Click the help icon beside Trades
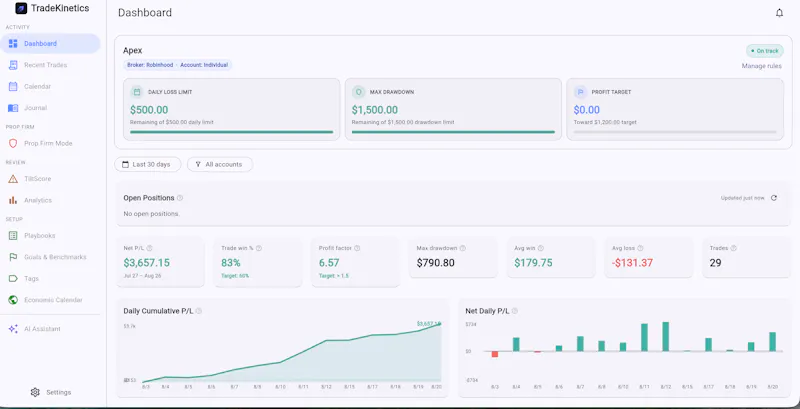 (733, 248)
